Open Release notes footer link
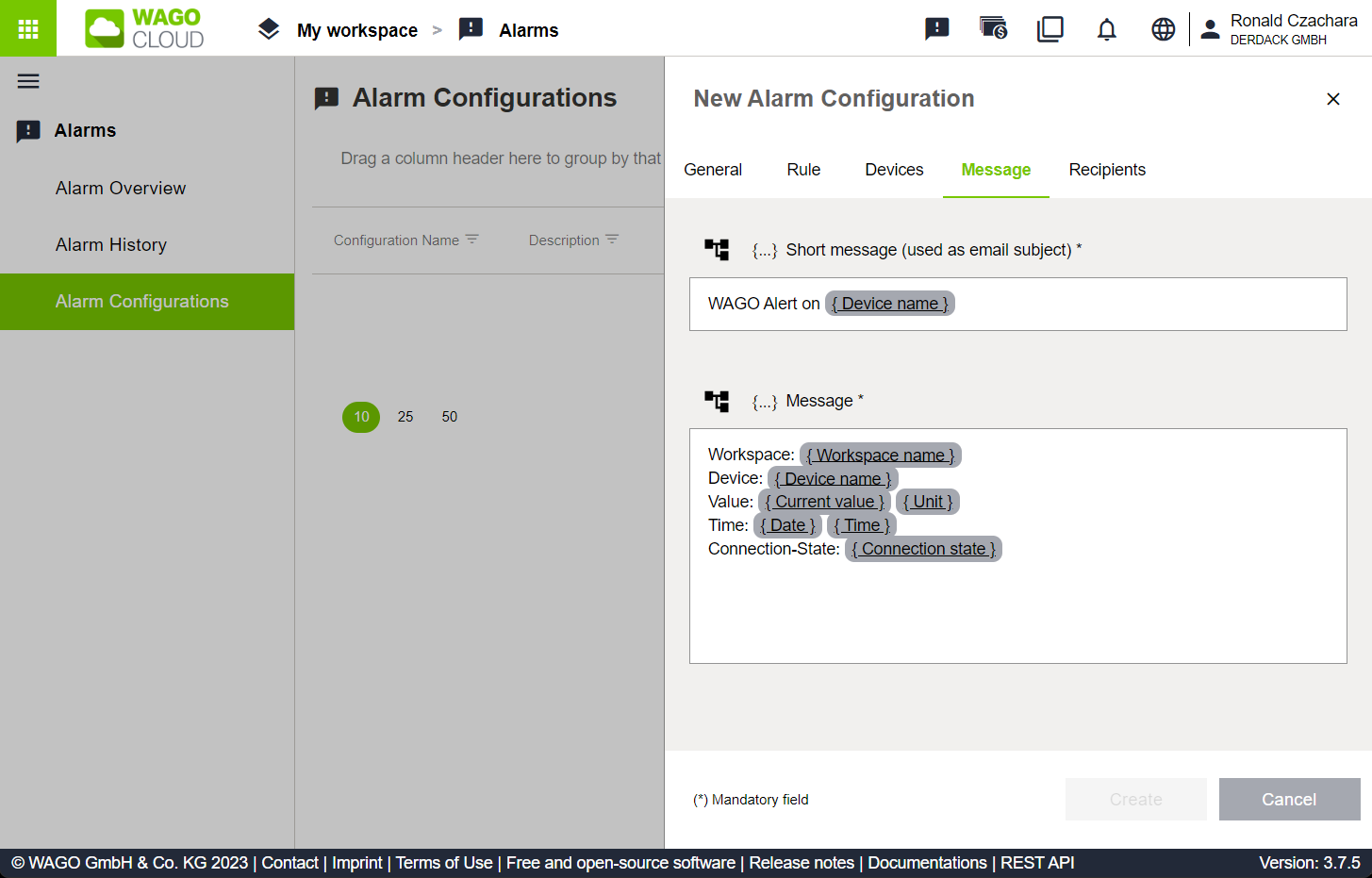This screenshot has width=1372, height=878. point(802,863)
